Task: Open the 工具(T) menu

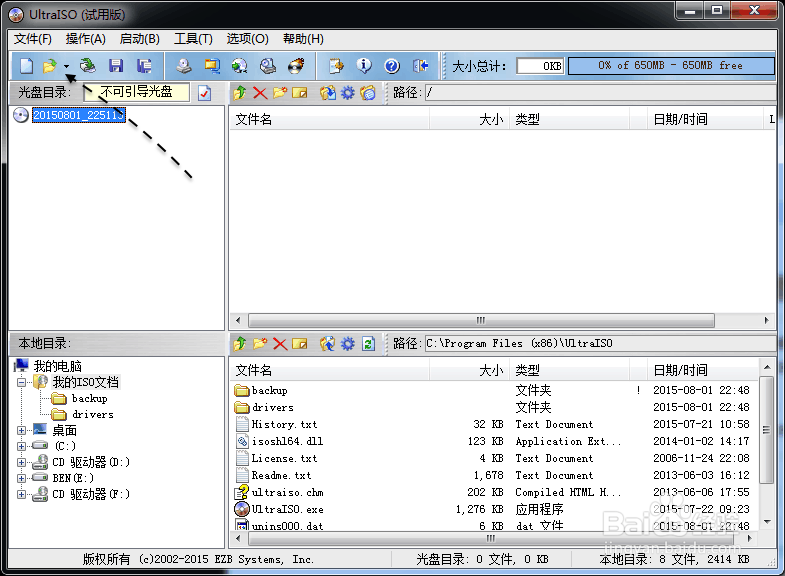Action: tap(193, 39)
